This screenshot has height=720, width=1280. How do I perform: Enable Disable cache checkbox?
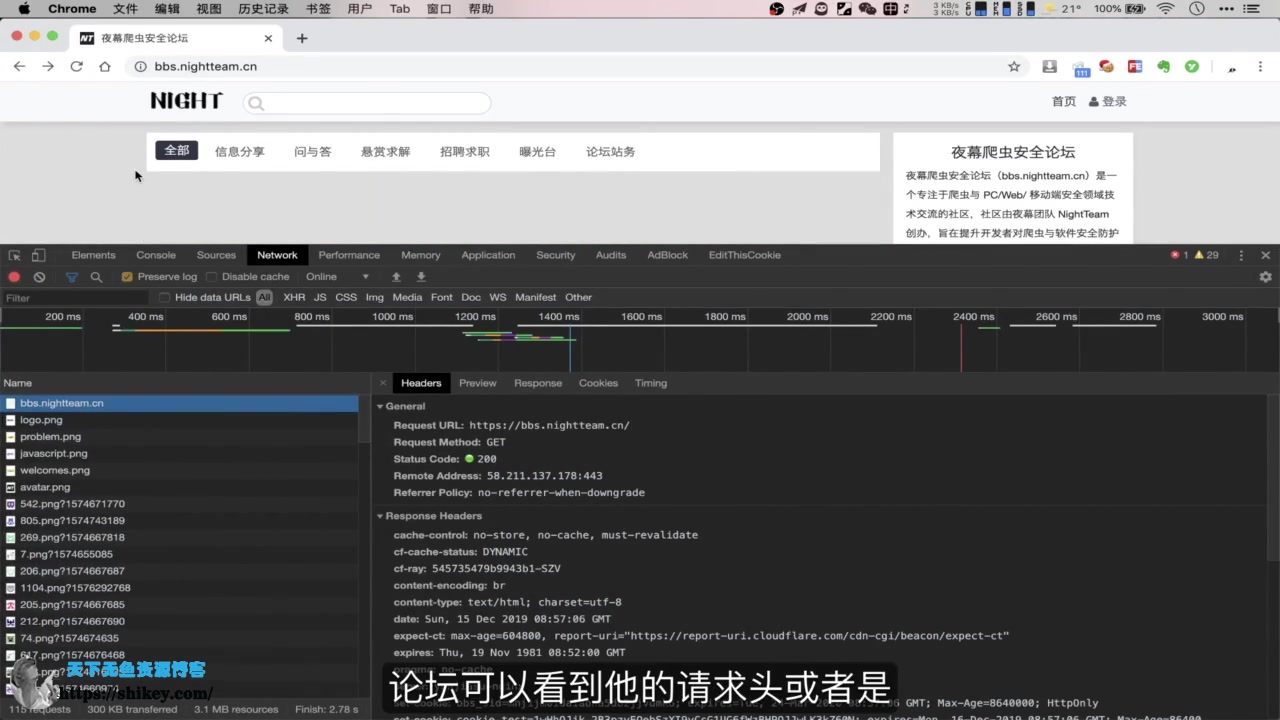coord(211,277)
